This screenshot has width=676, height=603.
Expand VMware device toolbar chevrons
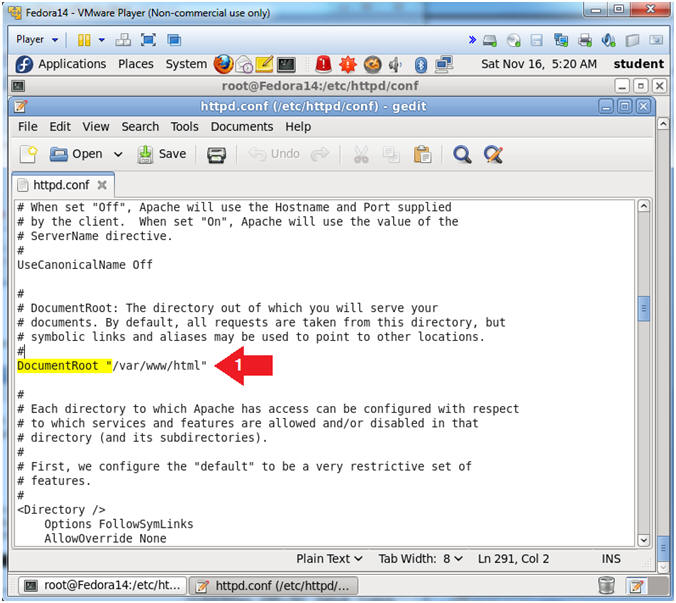click(x=472, y=40)
